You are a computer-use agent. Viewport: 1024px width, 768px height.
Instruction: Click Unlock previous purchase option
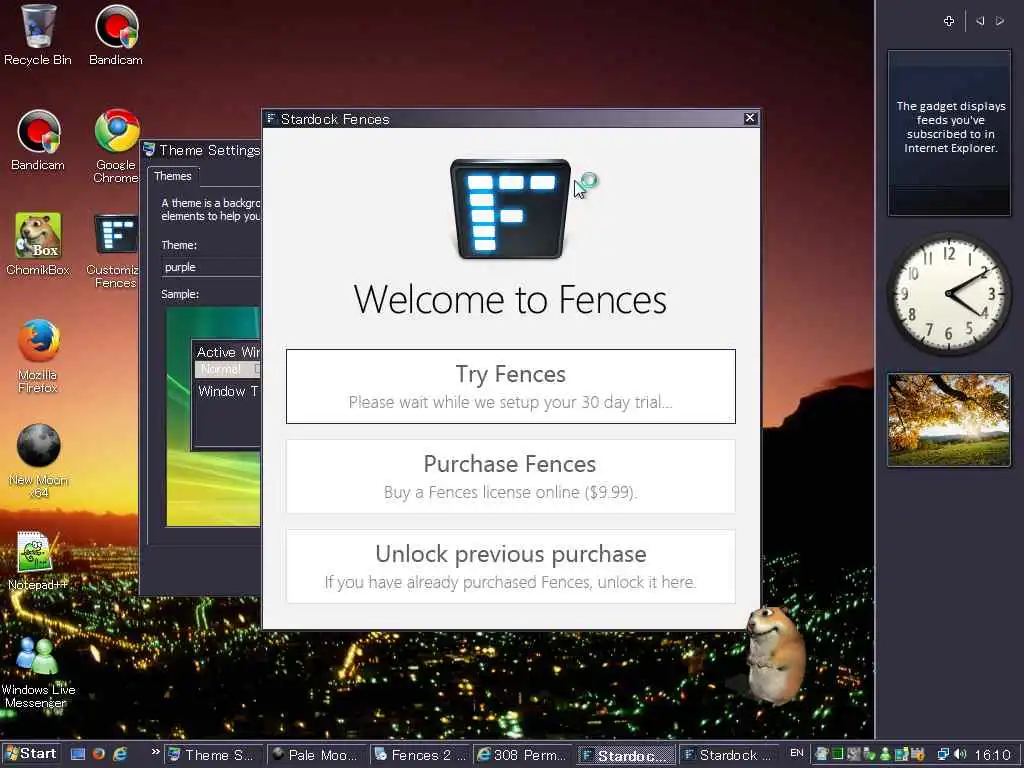click(x=511, y=566)
